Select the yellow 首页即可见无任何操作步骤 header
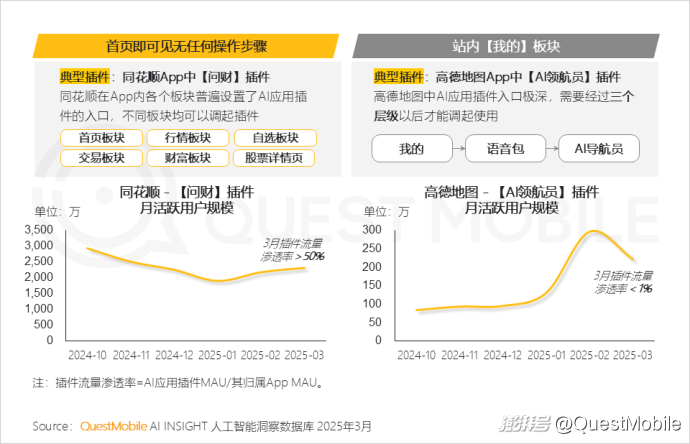 [186, 46]
